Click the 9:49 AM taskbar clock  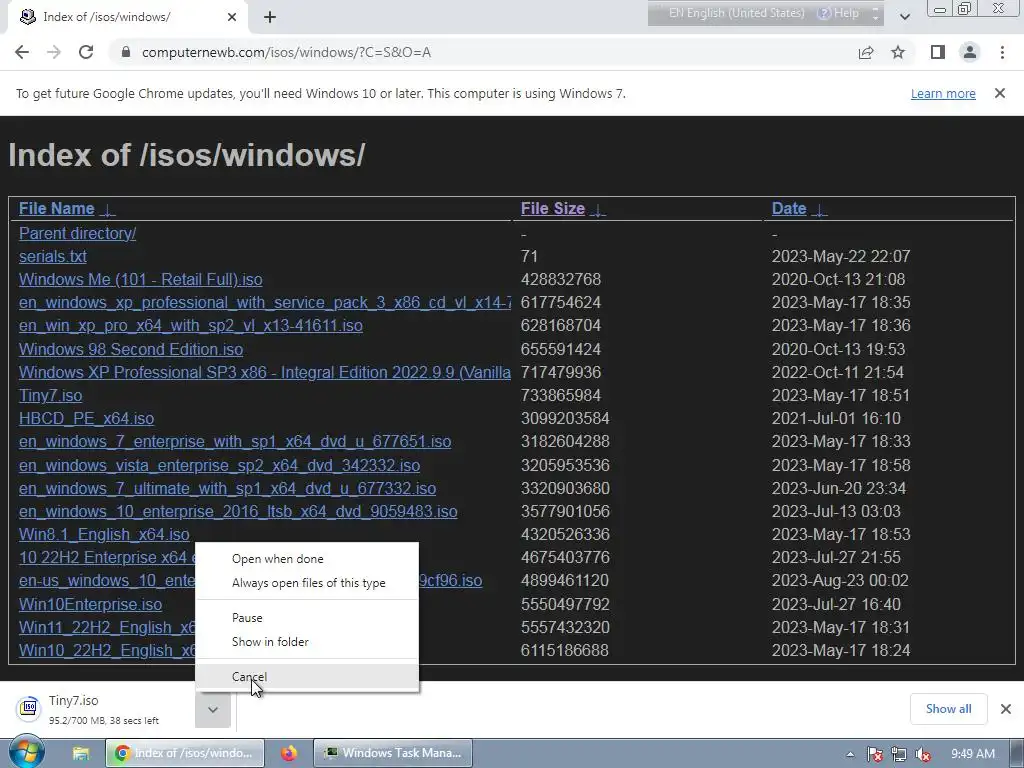pos(972,754)
